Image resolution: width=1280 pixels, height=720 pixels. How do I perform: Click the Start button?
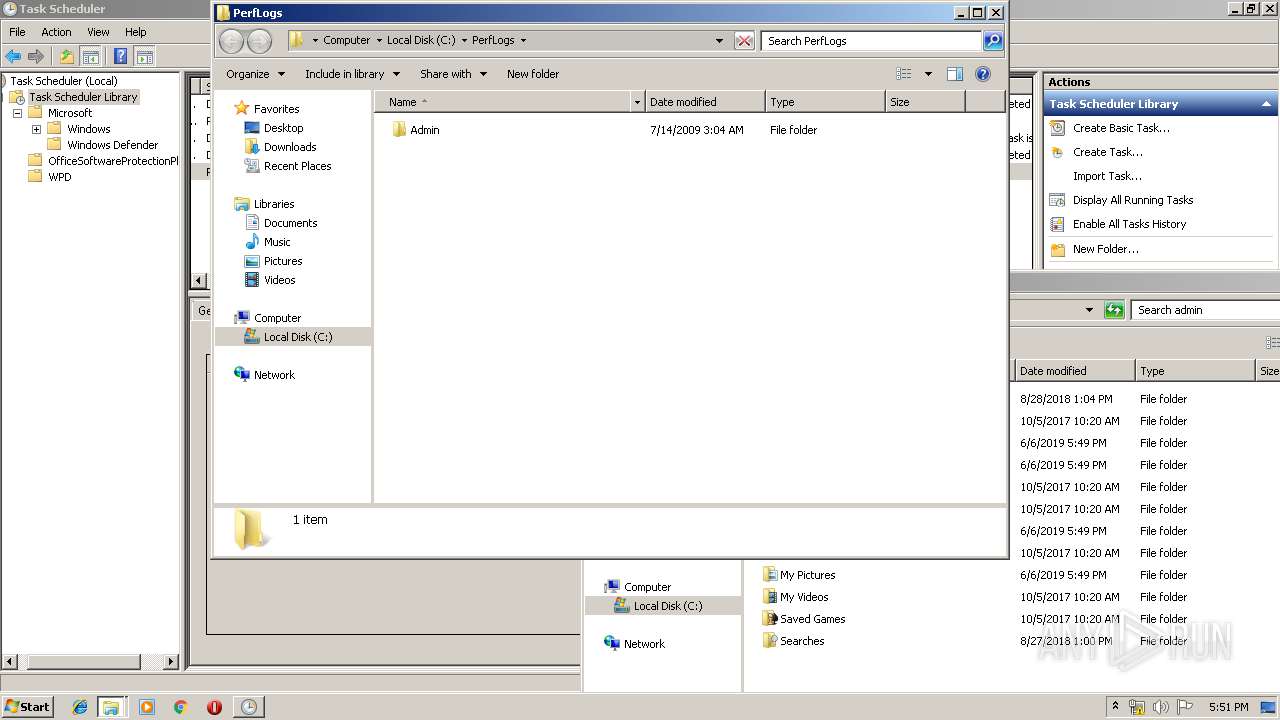coord(27,707)
